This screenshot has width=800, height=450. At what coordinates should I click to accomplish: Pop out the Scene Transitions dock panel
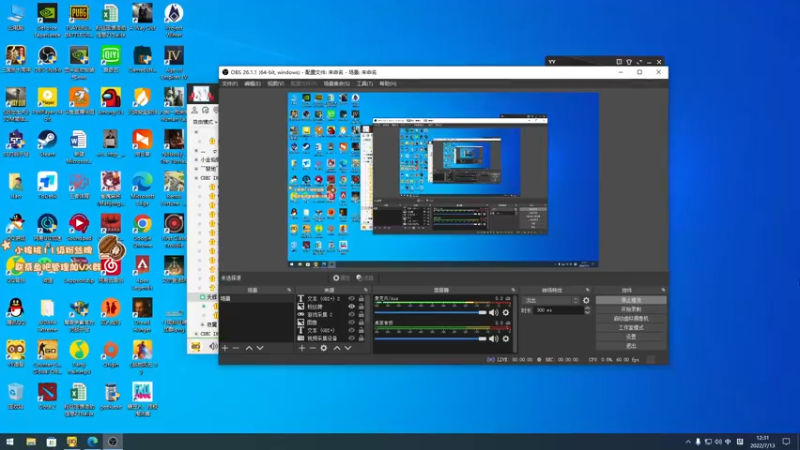tap(587, 290)
